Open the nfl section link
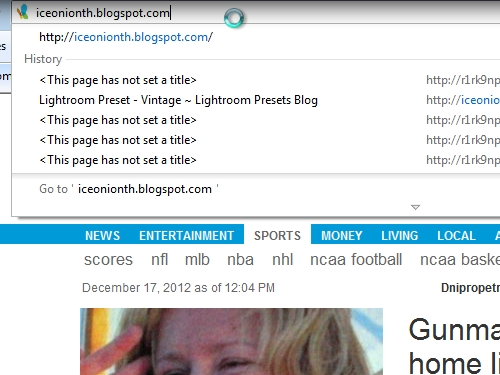The image size is (500, 375). tap(160, 259)
